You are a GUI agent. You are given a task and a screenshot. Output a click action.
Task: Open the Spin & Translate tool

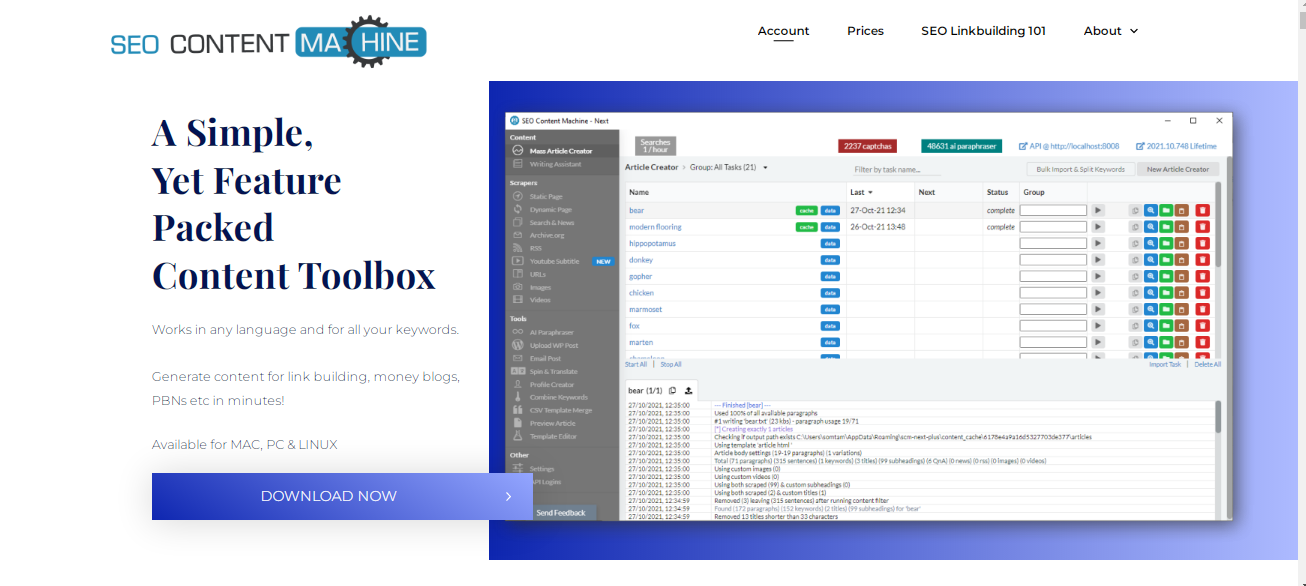click(554, 371)
